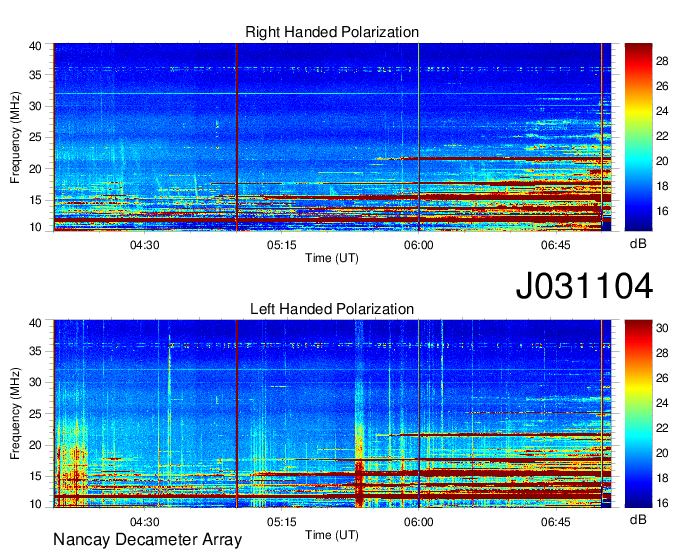Click 06:45 tick on left-handed plot
The height and width of the screenshot is (552, 680).
click(x=556, y=522)
